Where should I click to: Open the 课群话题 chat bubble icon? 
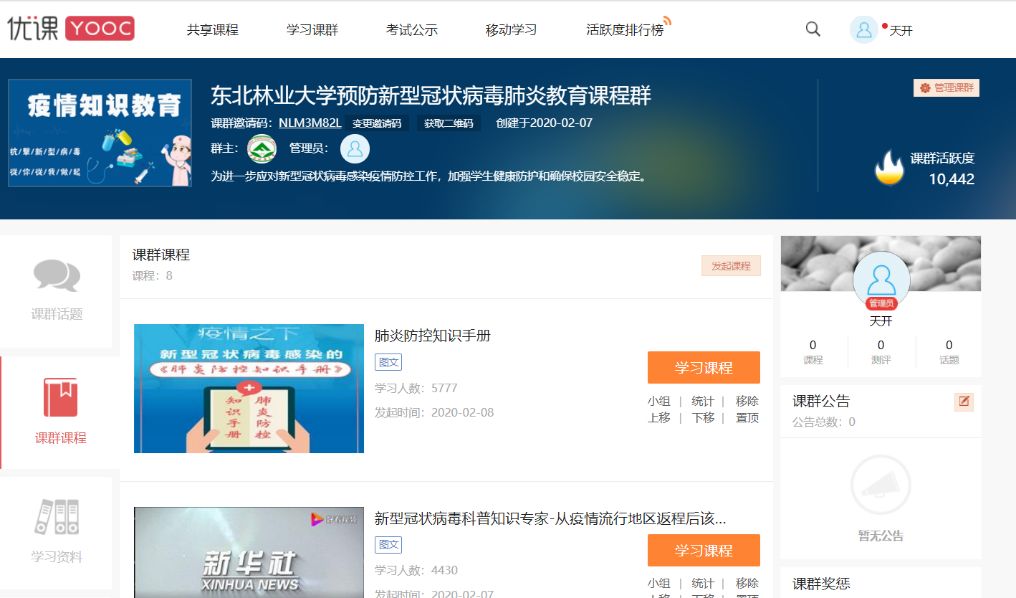click(57, 275)
